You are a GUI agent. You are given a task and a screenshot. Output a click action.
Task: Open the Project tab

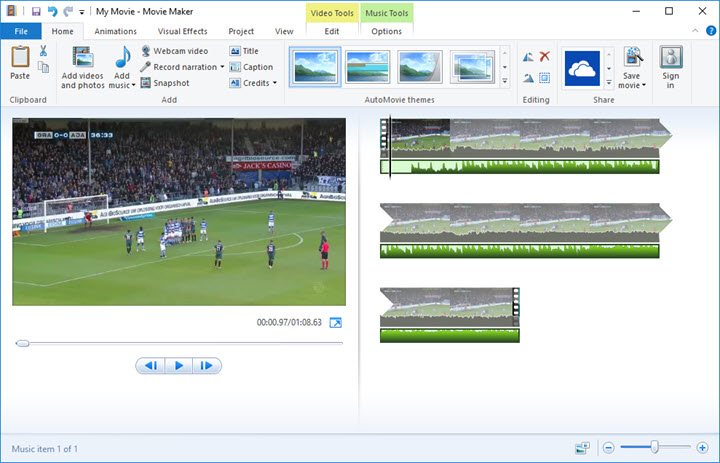click(x=241, y=31)
